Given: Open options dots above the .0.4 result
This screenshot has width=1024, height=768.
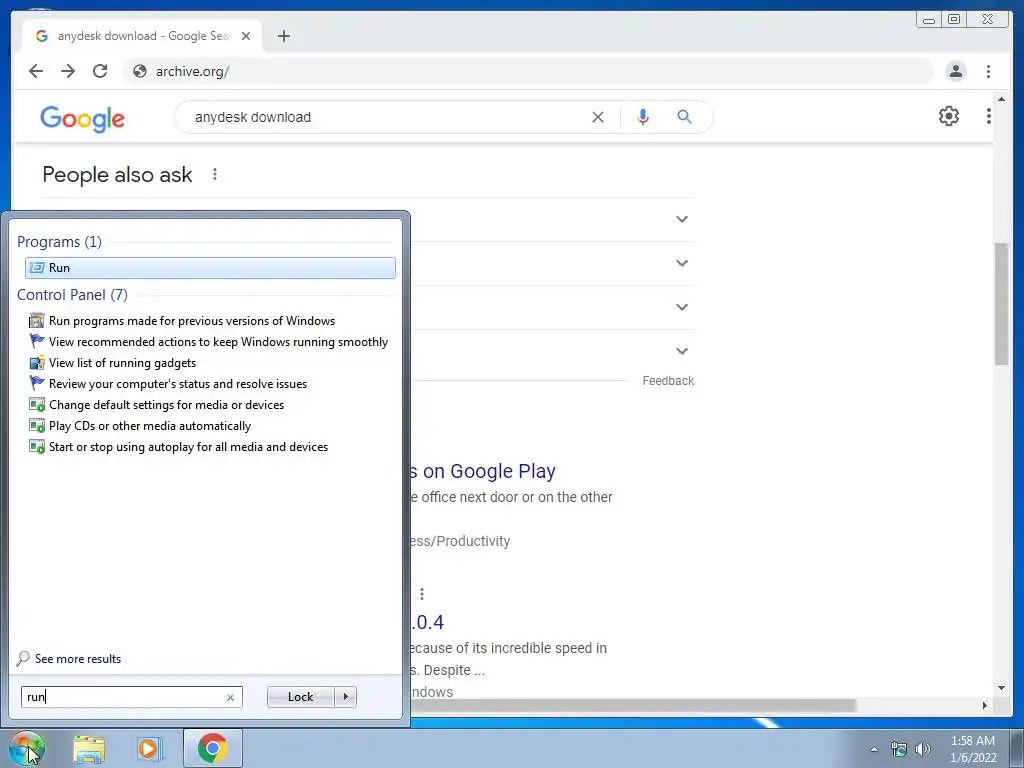Looking at the screenshot, I should pos(422,594).
